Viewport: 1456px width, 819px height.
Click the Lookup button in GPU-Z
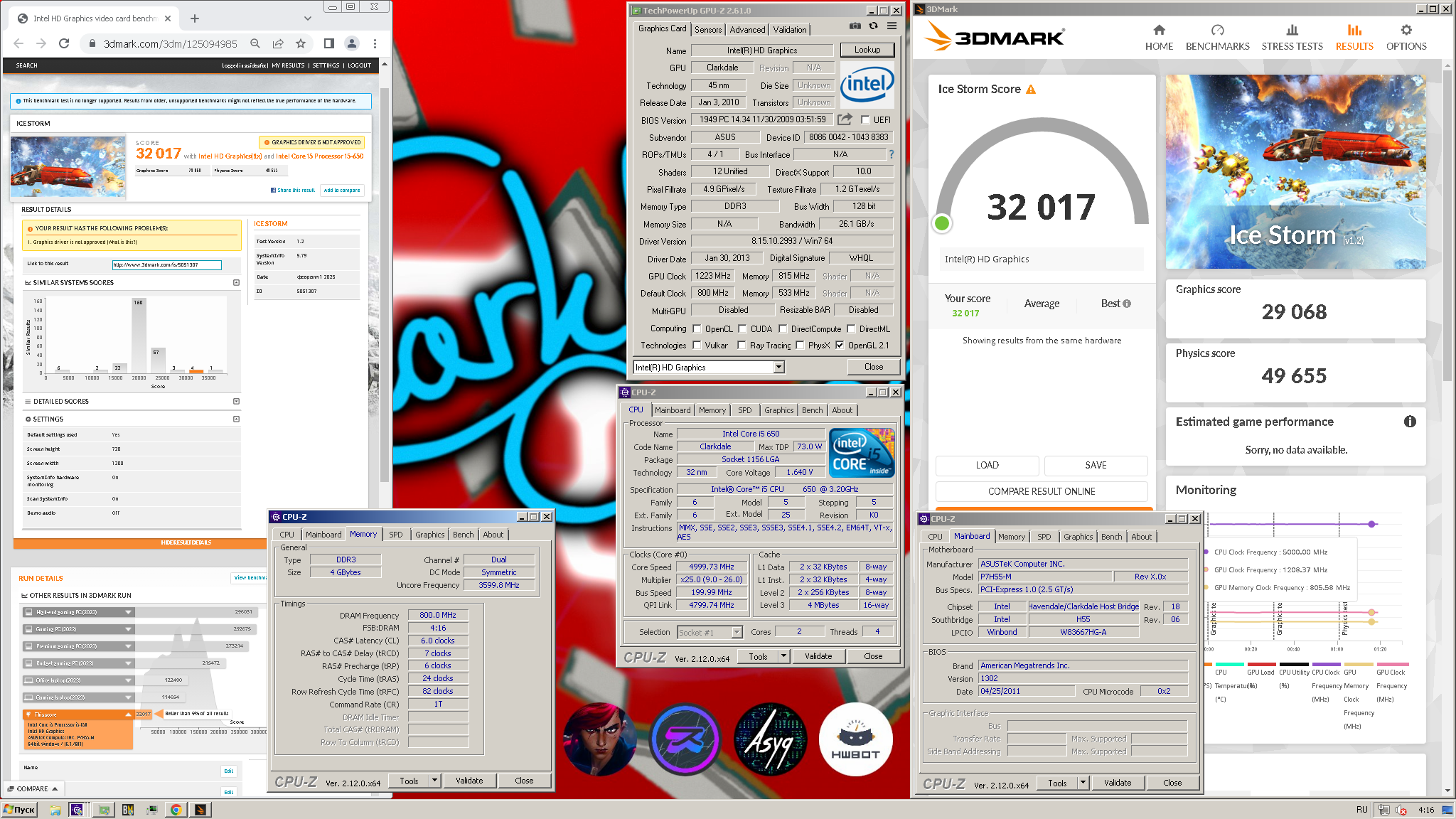[x=867, y=50]
